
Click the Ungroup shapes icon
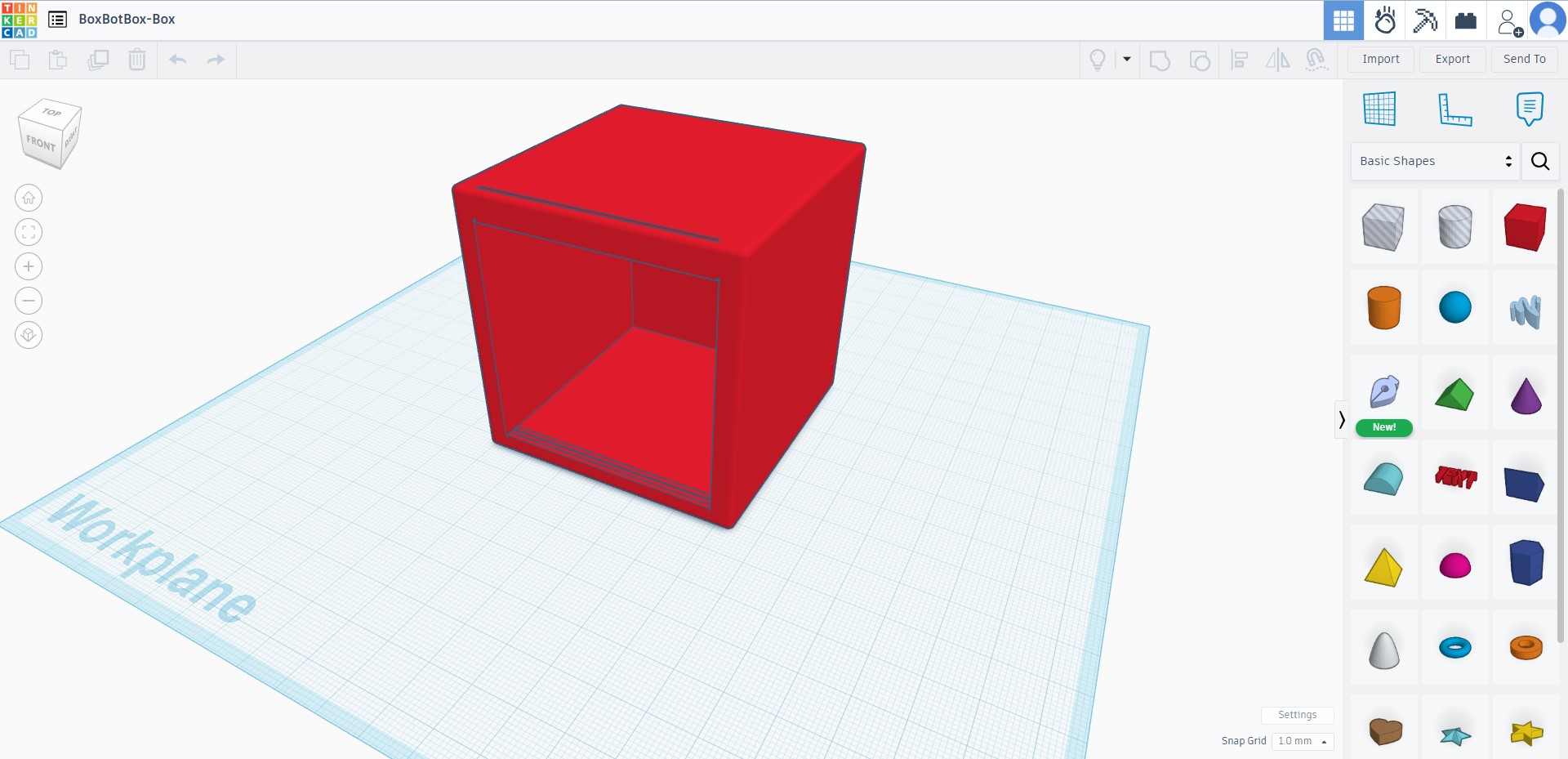tap(1200, 60)
